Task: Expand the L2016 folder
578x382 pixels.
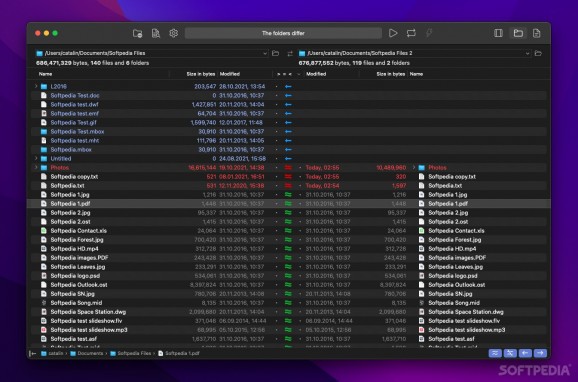Action: pyautogui.click(x=36, y=86)
